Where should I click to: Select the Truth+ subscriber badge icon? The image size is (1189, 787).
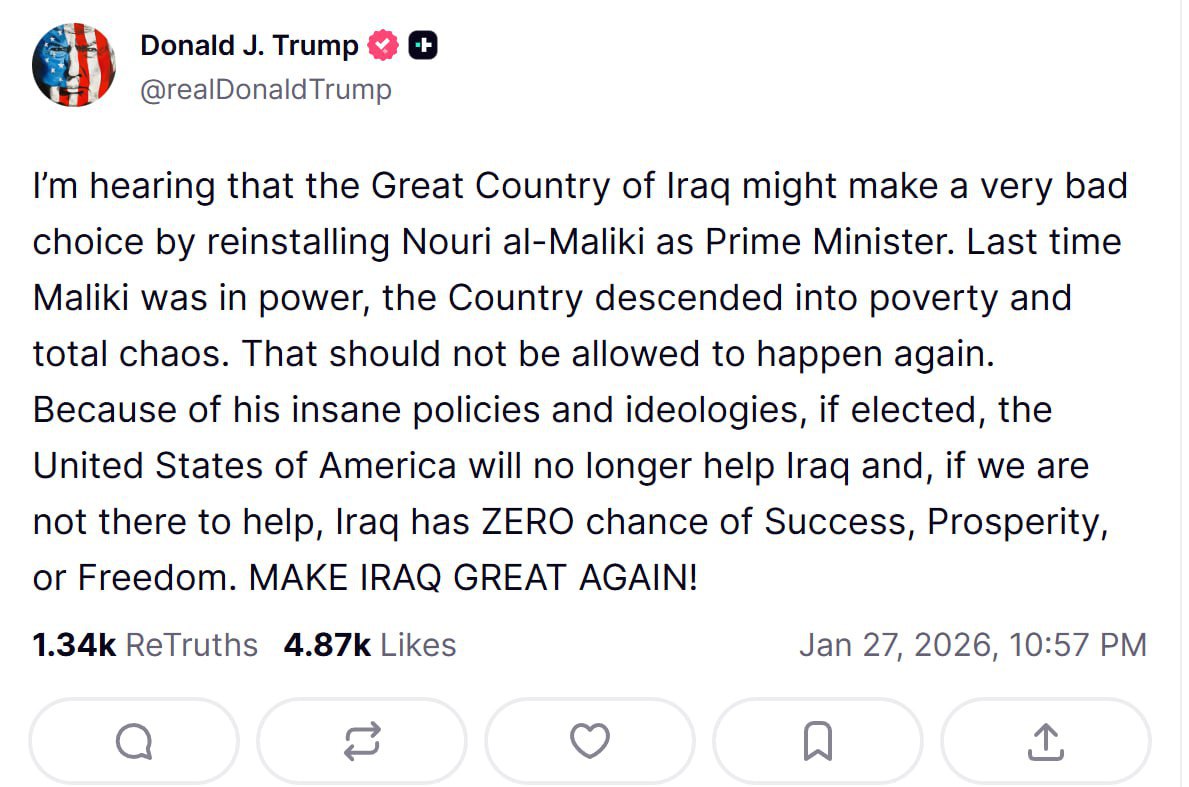[425, 44]
